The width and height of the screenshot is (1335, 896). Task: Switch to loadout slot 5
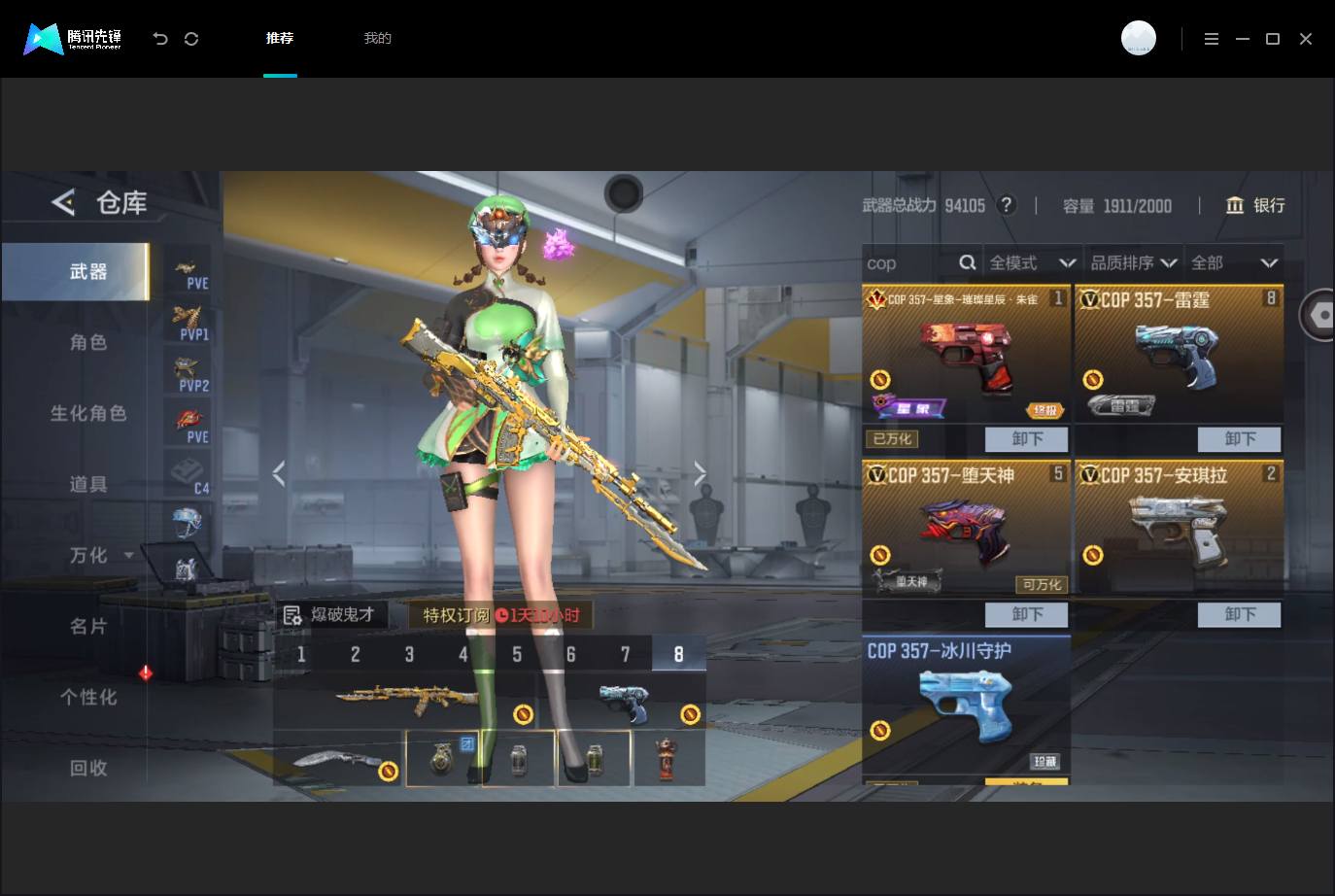(517, 654)
